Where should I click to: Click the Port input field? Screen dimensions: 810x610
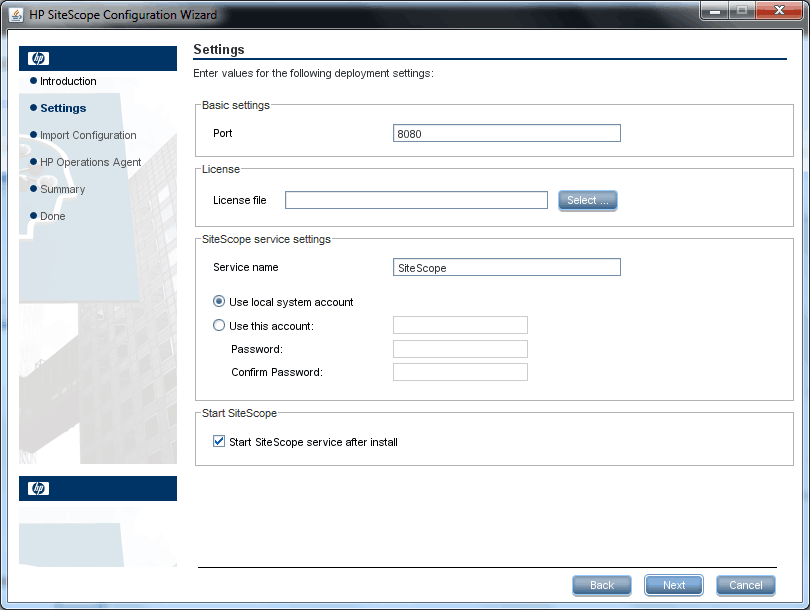pos(507,134)
